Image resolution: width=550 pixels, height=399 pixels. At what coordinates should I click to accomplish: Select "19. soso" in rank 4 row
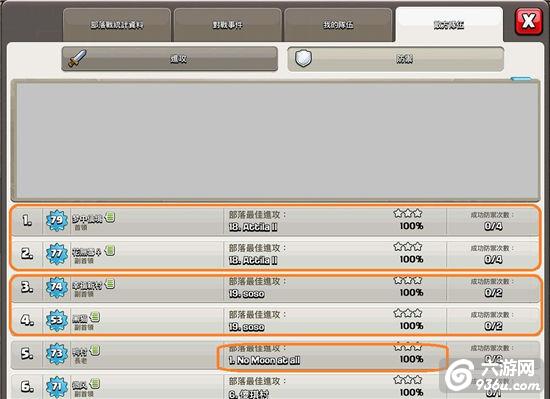[247, 327]
